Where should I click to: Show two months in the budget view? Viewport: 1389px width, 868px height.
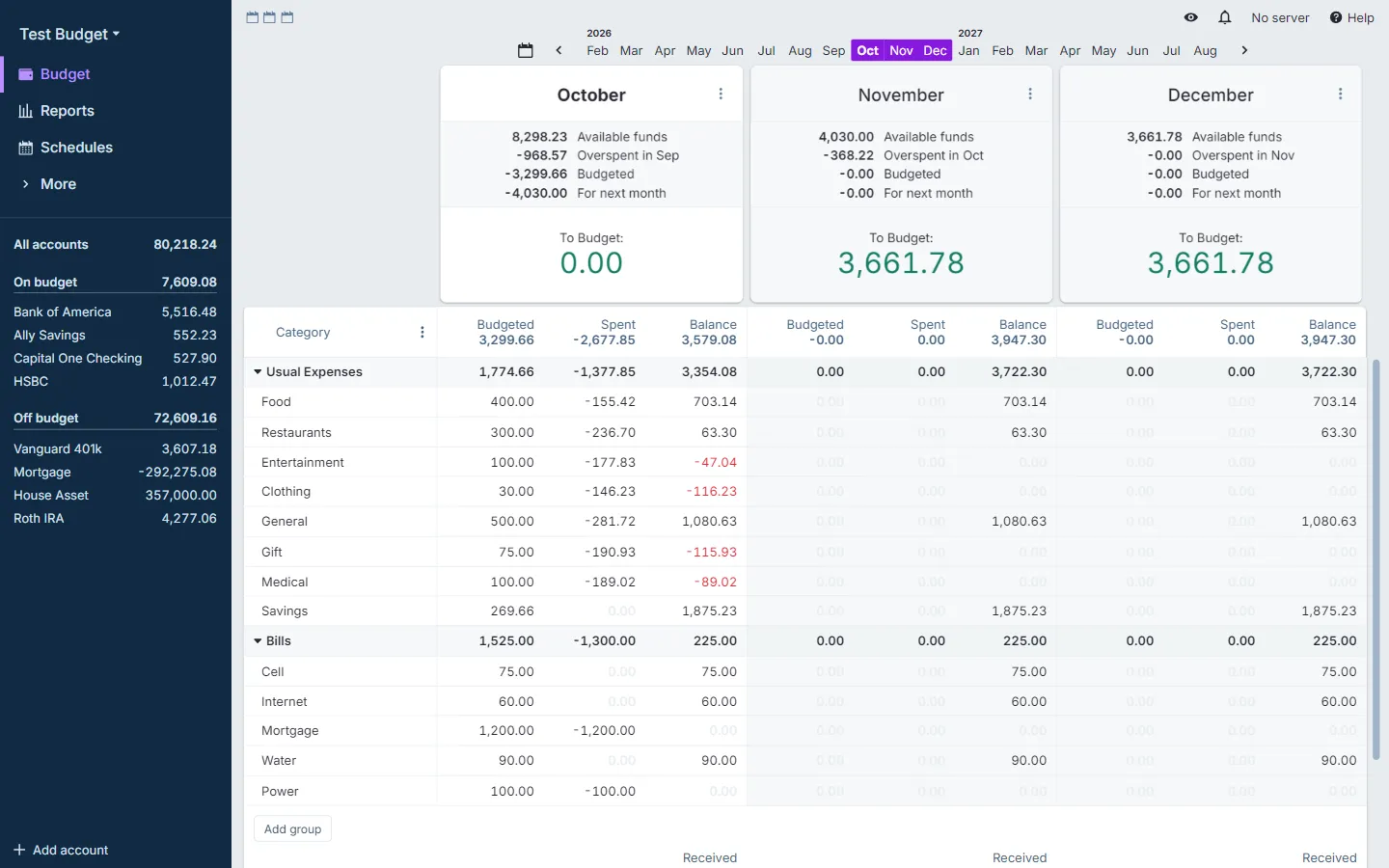[x=270, y=17]
